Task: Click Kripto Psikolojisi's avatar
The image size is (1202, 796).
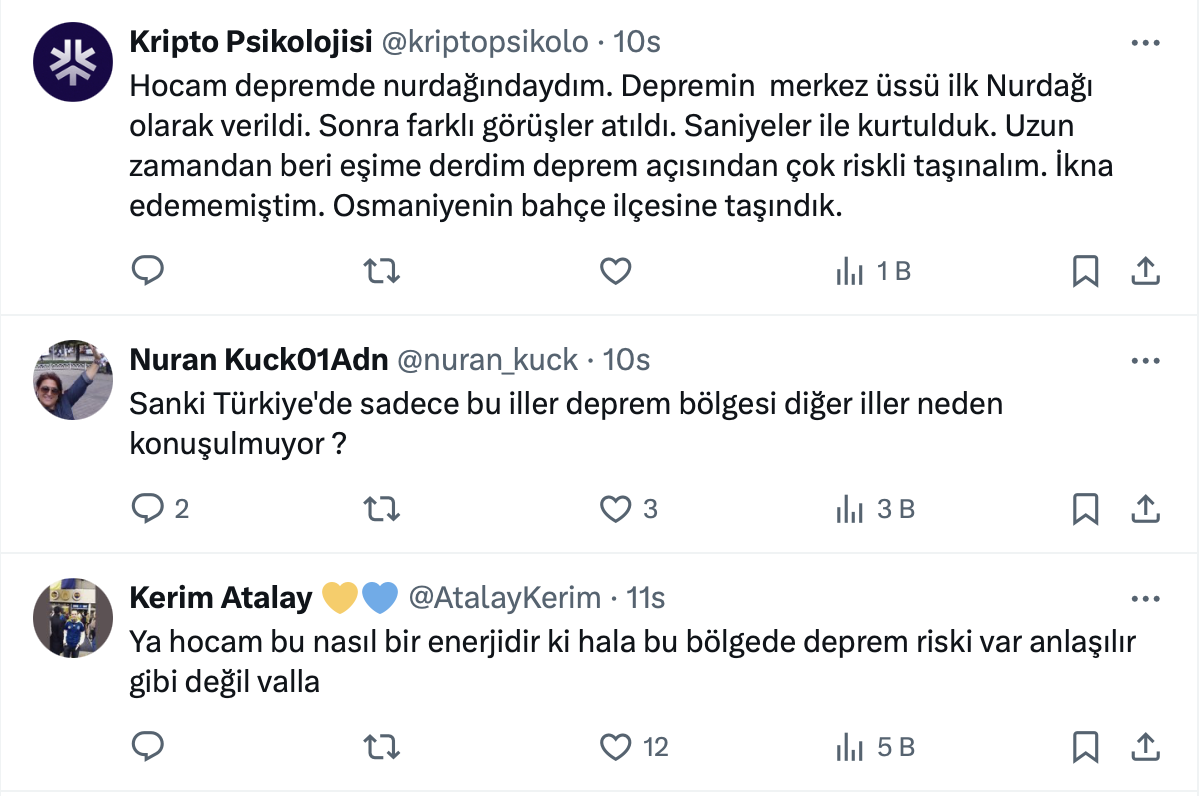Action: point(73,60)
